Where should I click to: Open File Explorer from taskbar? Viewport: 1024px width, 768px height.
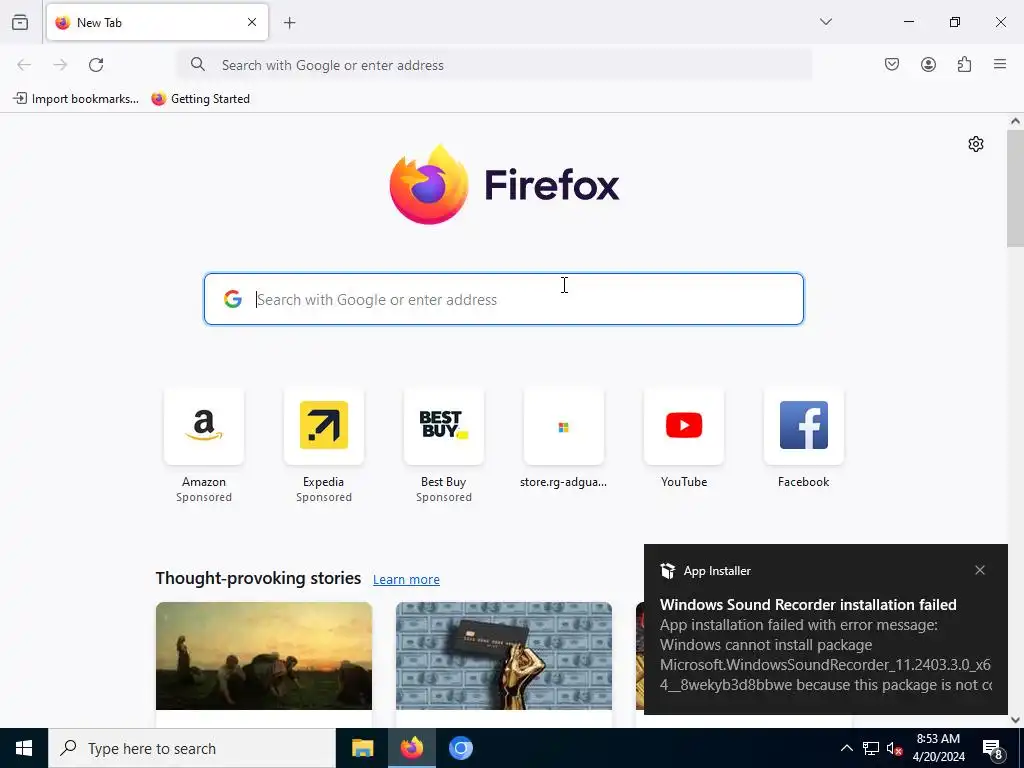[362, 748]
